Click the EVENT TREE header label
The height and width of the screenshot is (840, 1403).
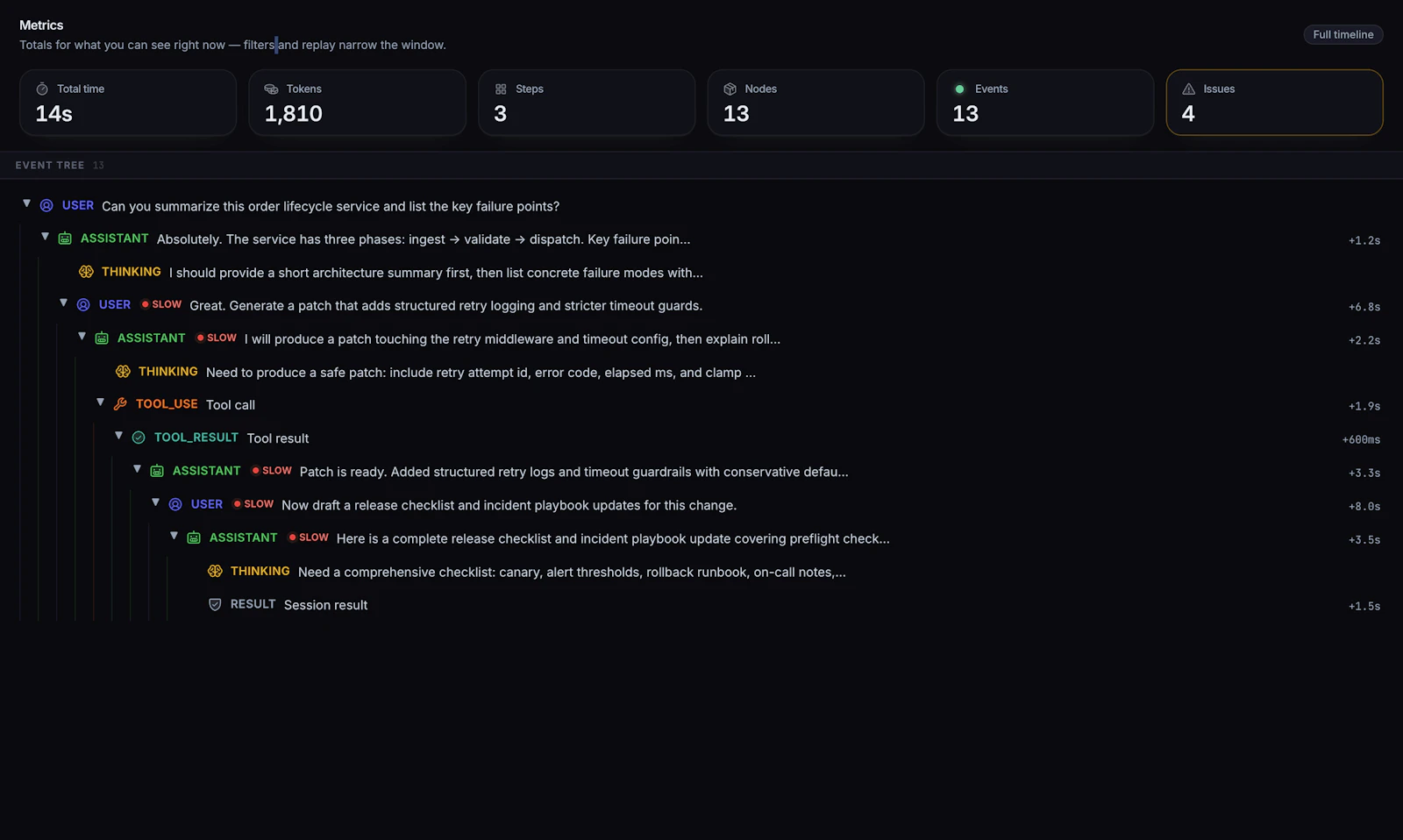(x=48, y=165)
